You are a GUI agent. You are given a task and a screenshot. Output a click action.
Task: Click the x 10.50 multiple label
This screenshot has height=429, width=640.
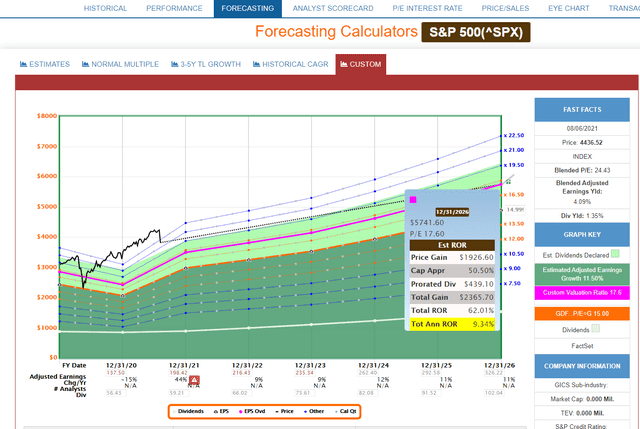pyautogui.click(x=514, y=253)
